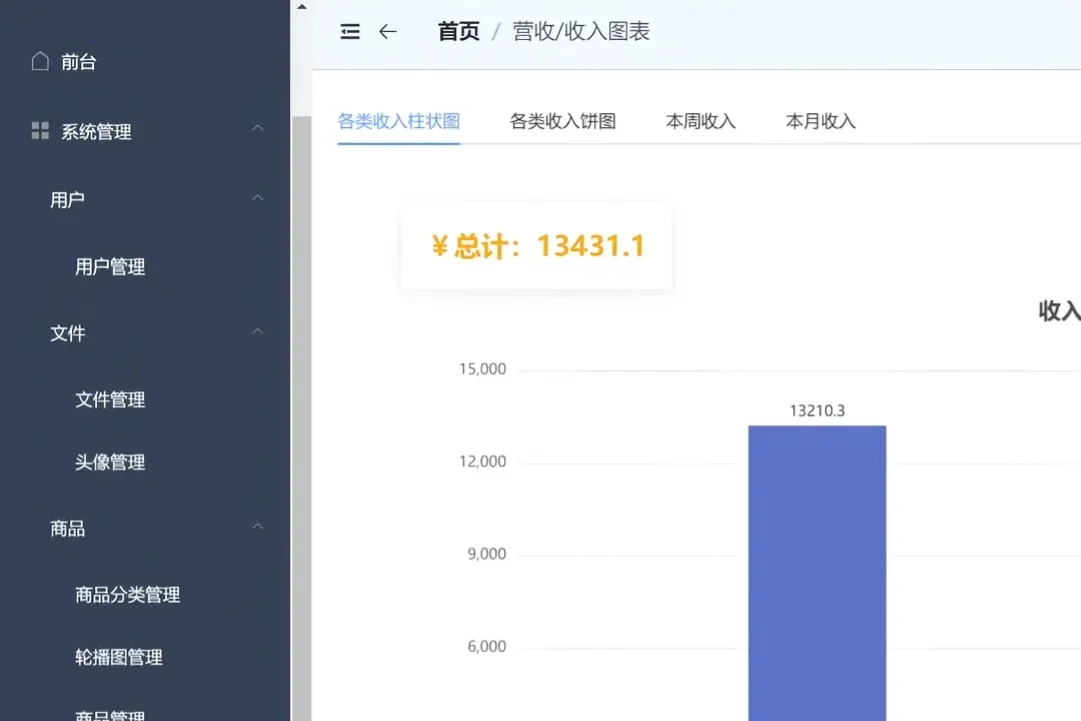Select 前台 in the sidebar
Image resolution: width=1081 pixels, height=721 pixels.
(74, 61)
